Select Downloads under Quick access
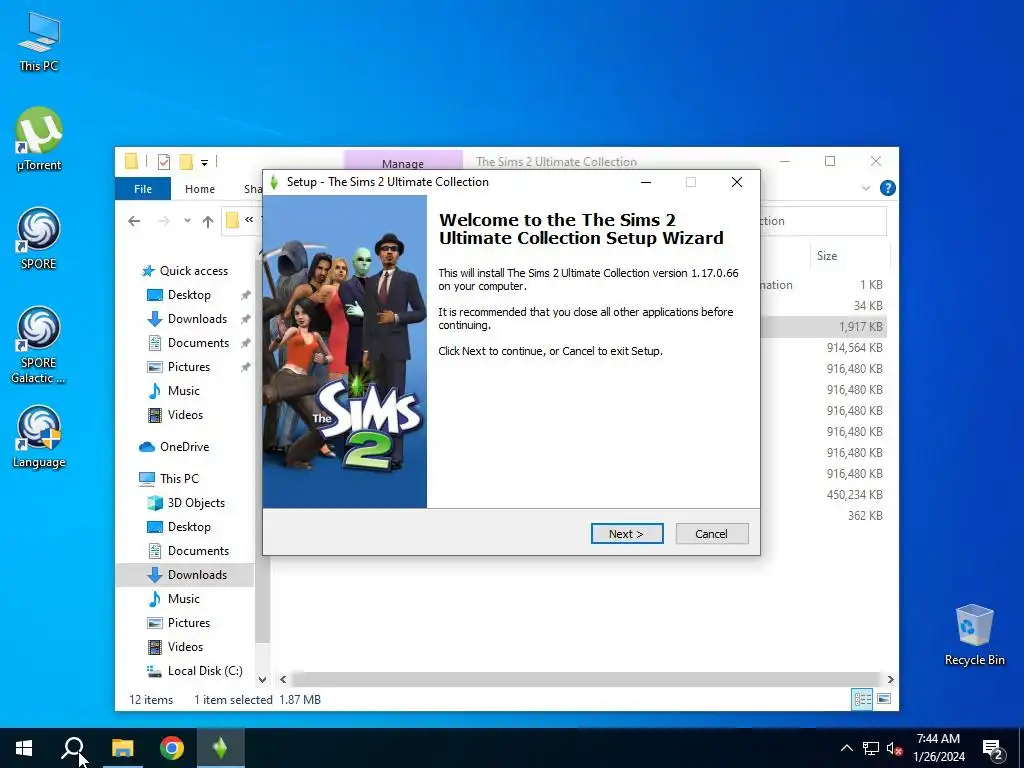Viewport: 1024px width, 768px height. tap(197, 319)
